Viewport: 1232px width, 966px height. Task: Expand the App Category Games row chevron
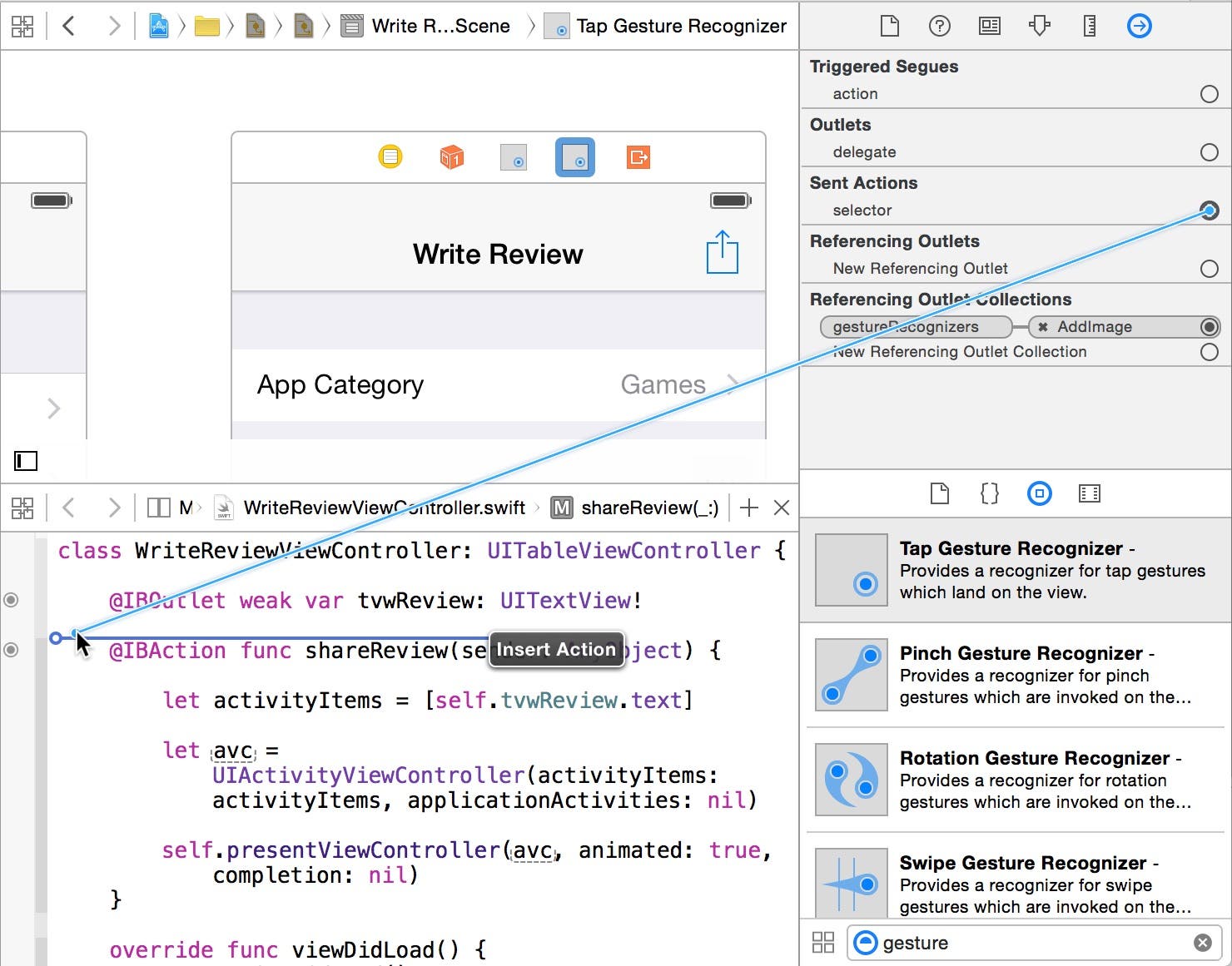click(x=731, y=384)
